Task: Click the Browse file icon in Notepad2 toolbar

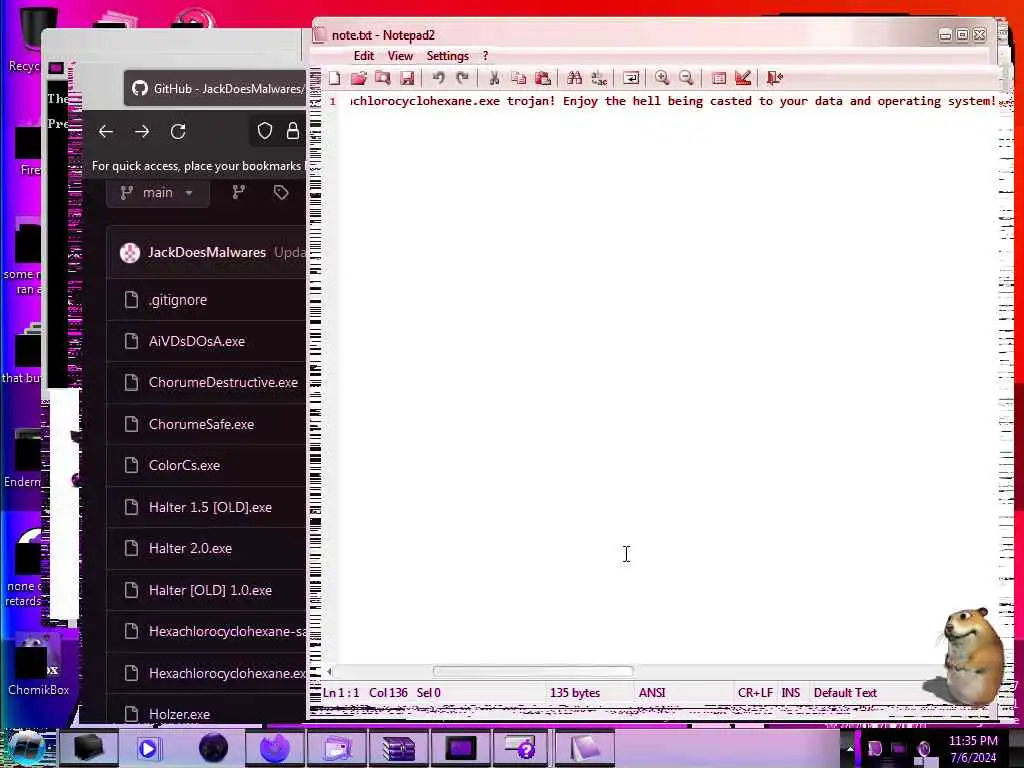Action: pyautogui.click(x=383, y=78)
